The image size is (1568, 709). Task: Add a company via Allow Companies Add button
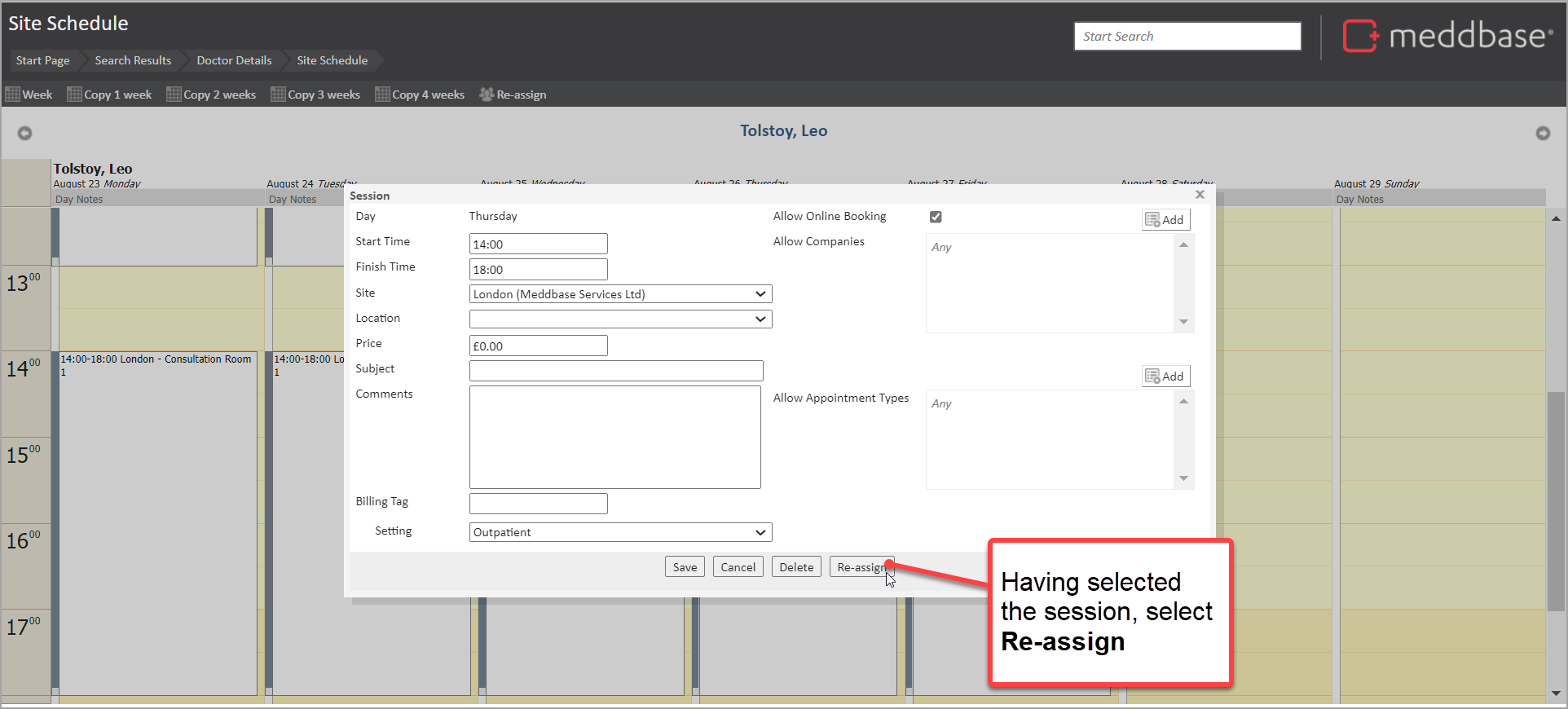tap(1165, 219)
